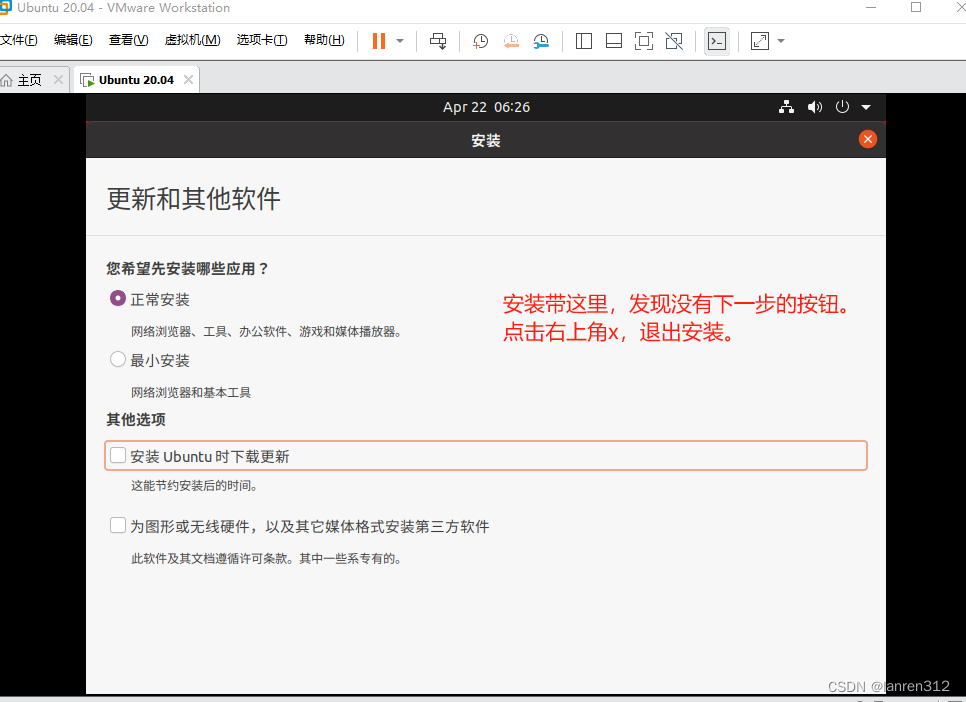Revert to the previous snapshot
The height and width of the screenshot is (702, 966).
[x=511, y=41]
